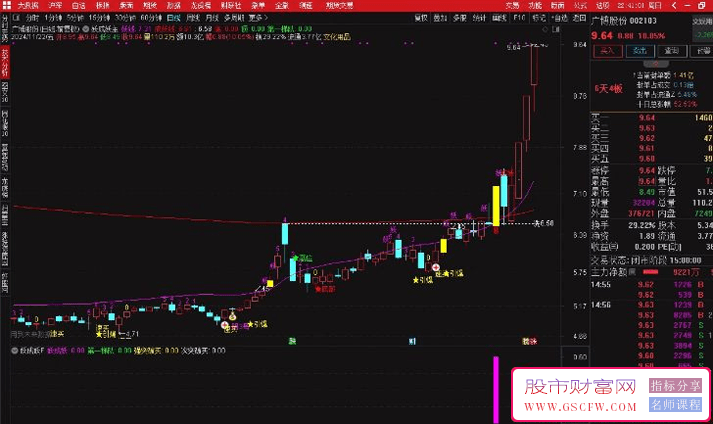Viewport: 713px width, 424px height.
Task: Click the circle icon before indicator name
Action: [x=85, y=29]
